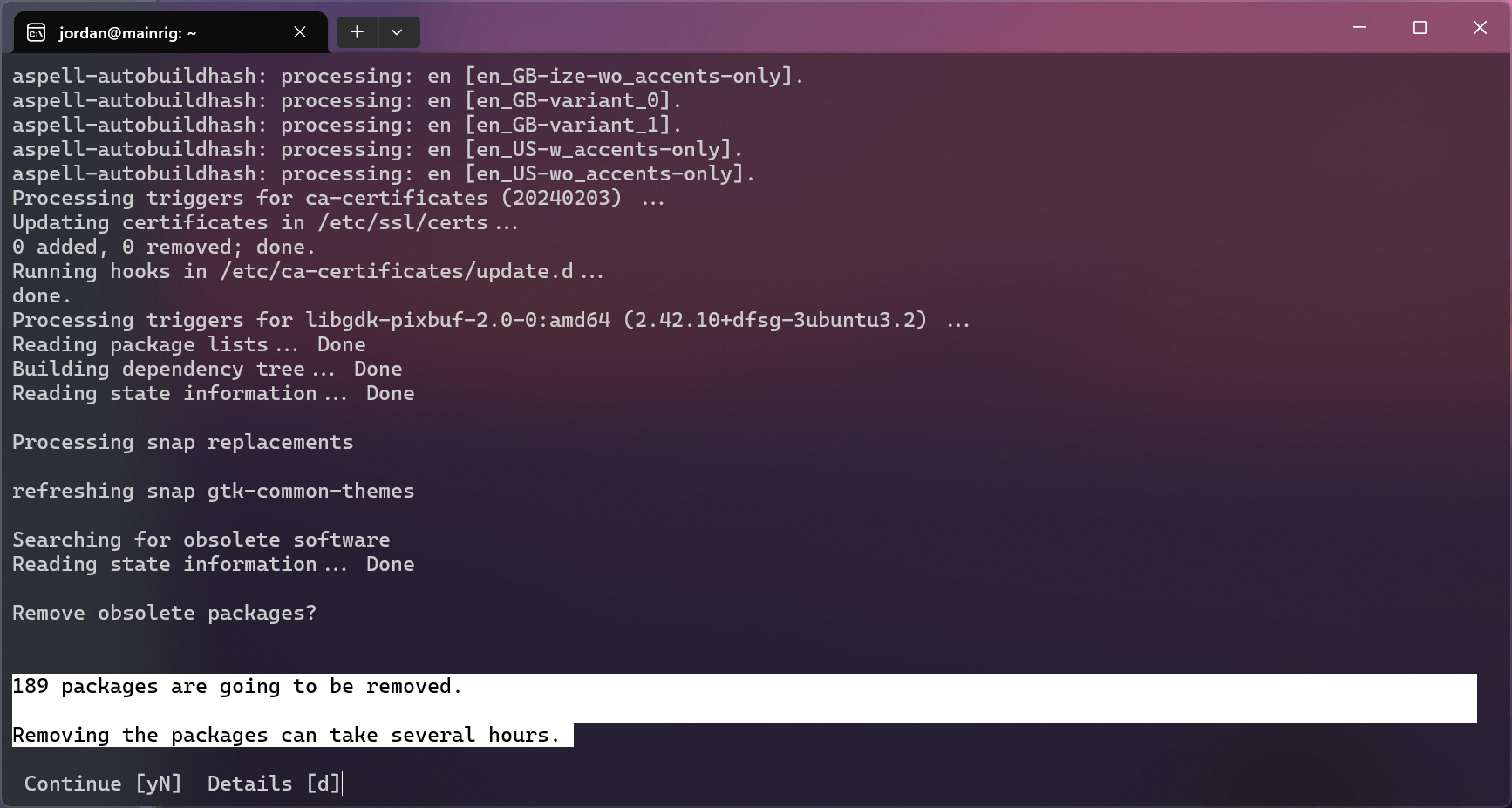
Task: Click the 'Remove obsolete packages?' line
Action: 164,613
